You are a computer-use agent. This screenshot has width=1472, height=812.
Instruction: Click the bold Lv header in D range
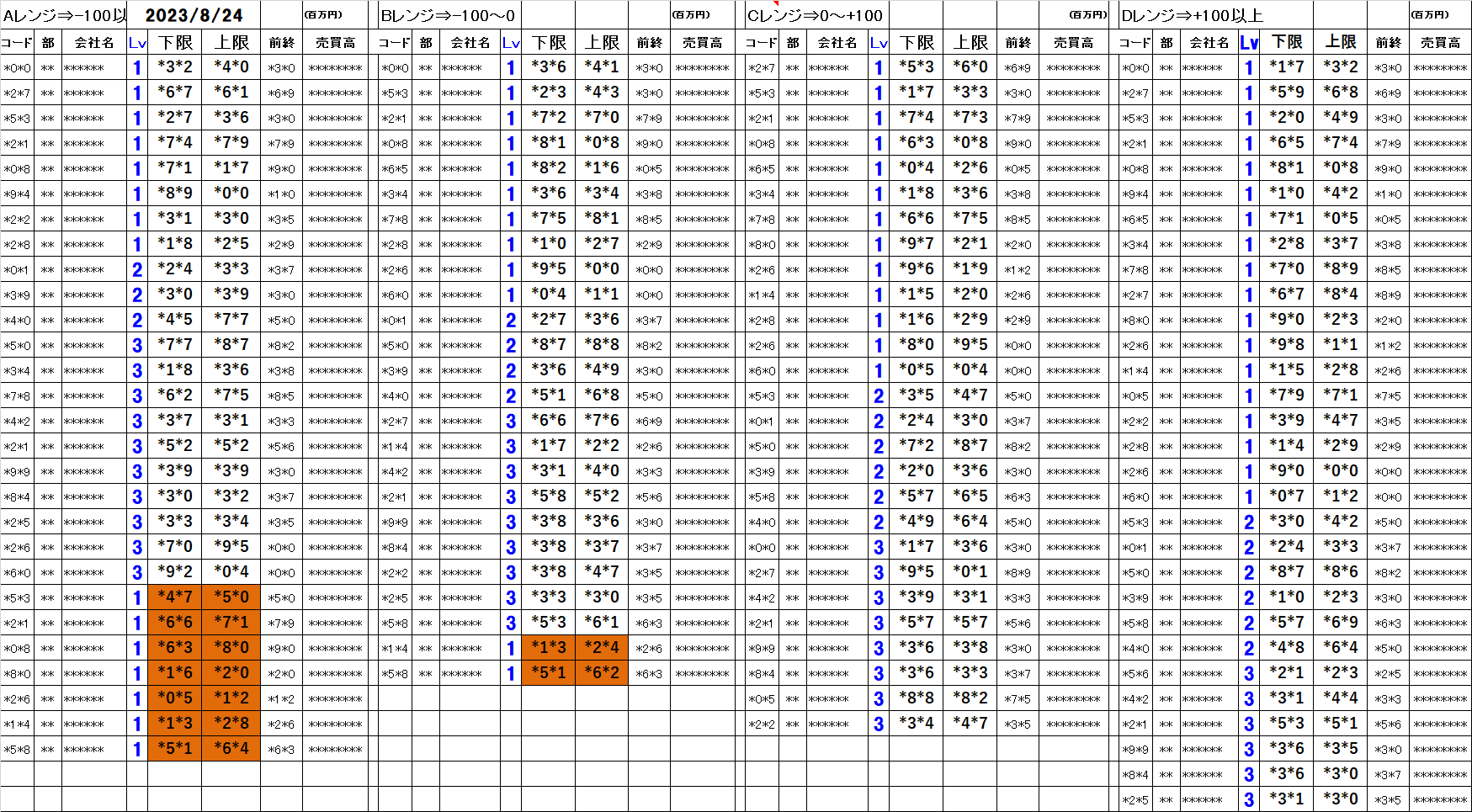point(1249,42)
